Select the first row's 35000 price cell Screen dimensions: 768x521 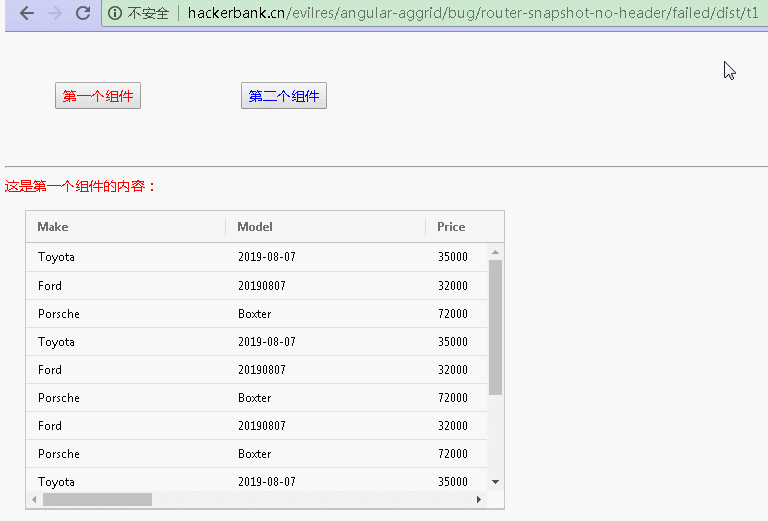456,257
